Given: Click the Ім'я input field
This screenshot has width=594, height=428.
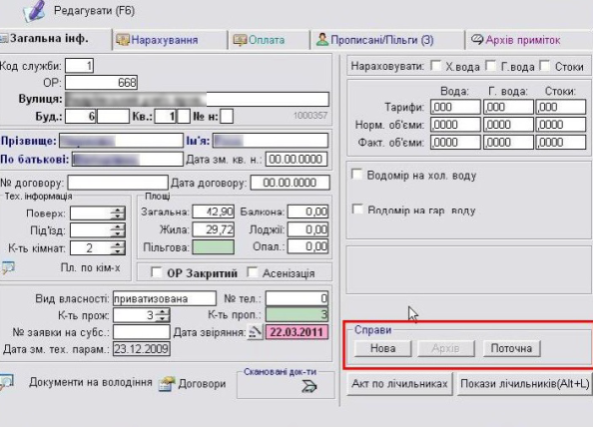Looking at the screenshot, I should 270,141.
